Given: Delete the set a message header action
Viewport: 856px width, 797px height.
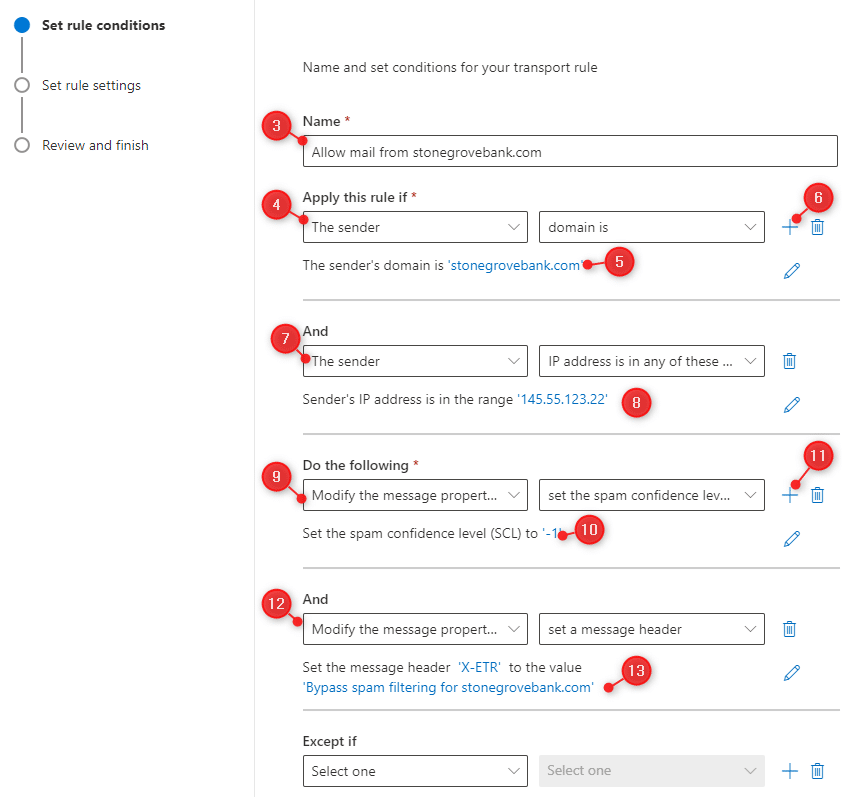Looking at the screenshot, I should (789, 628).
